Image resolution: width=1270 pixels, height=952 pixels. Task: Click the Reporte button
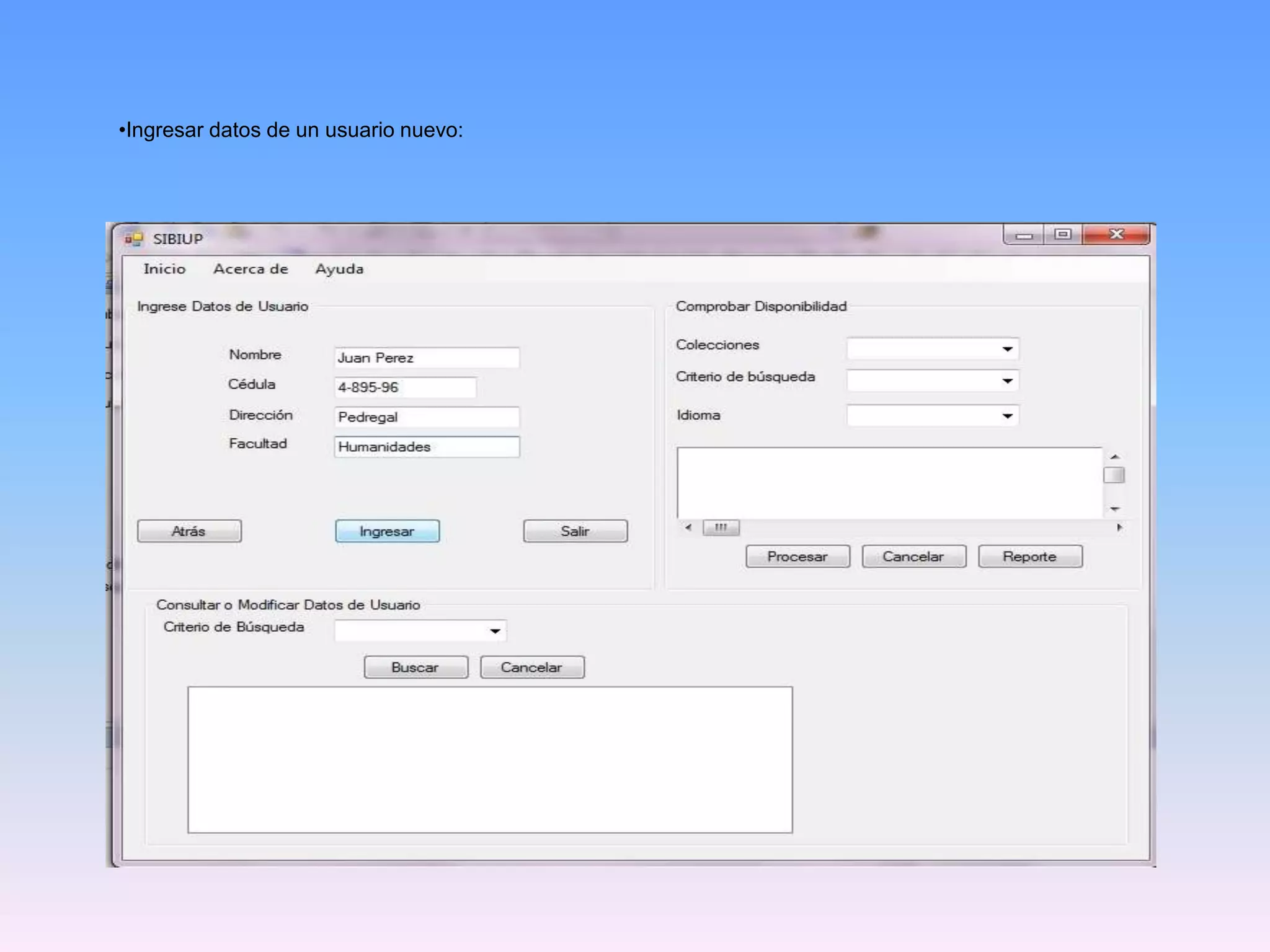coord(1030,557)
